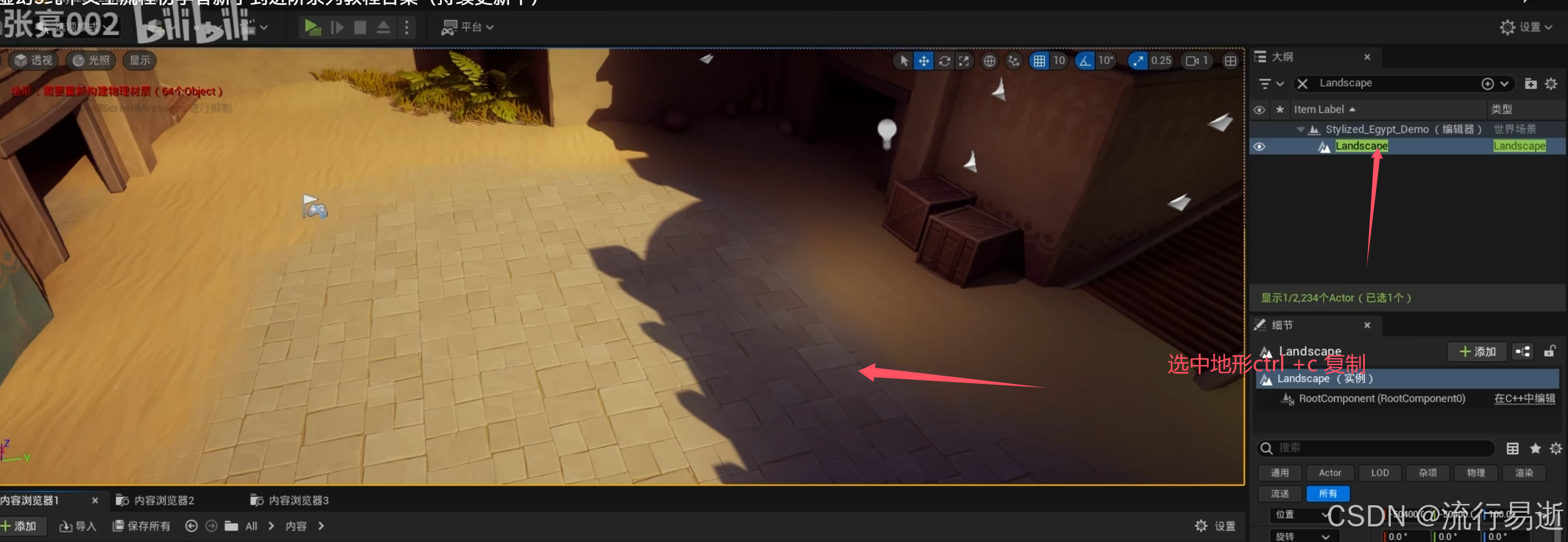Image resolution: width=1568 pixels, height=542 pixels.
Task: Select the Actor category filter
Action: [1330, 473]
